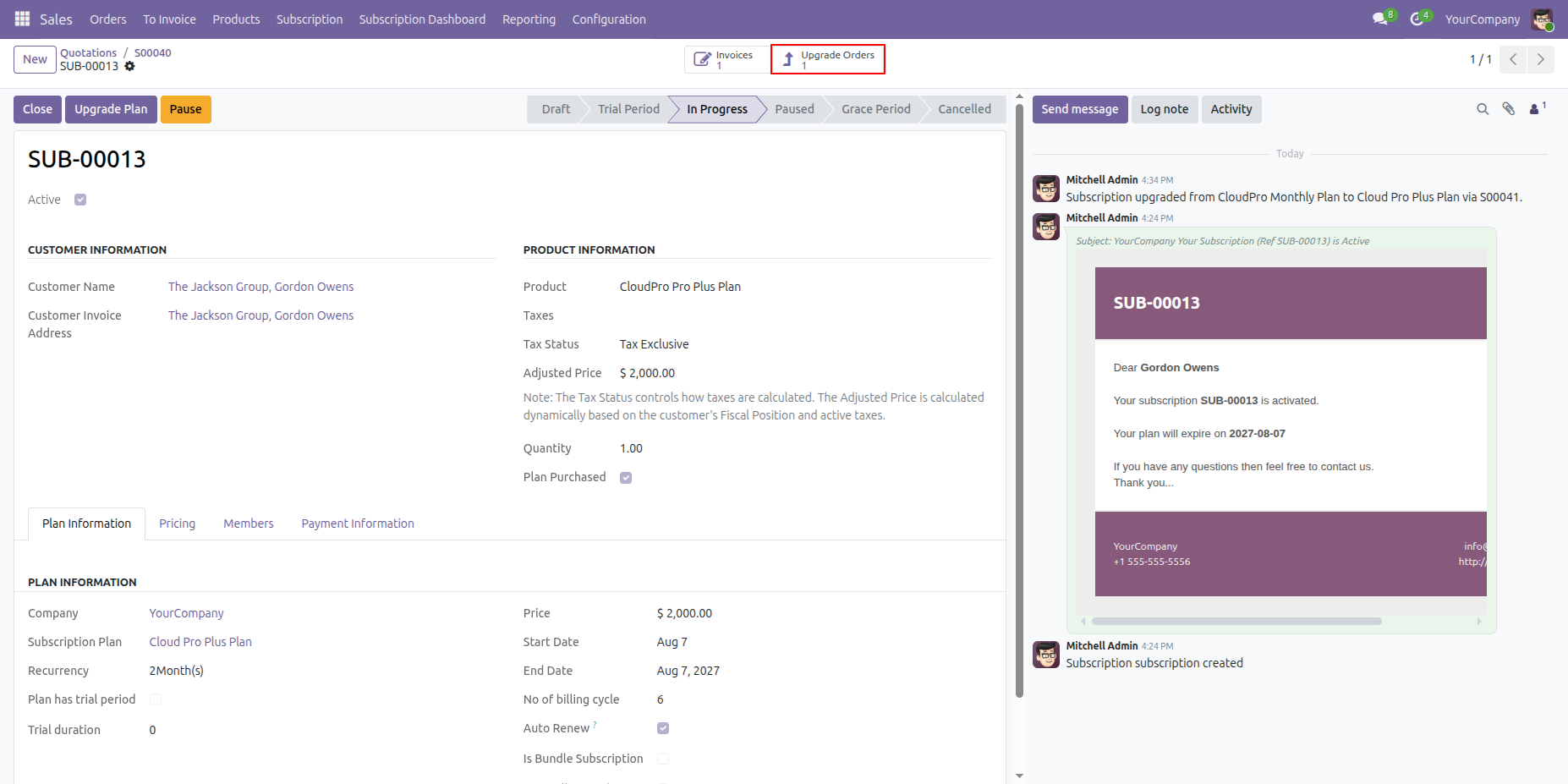Click the Upgrade Plan button

[x=111, y=109]
